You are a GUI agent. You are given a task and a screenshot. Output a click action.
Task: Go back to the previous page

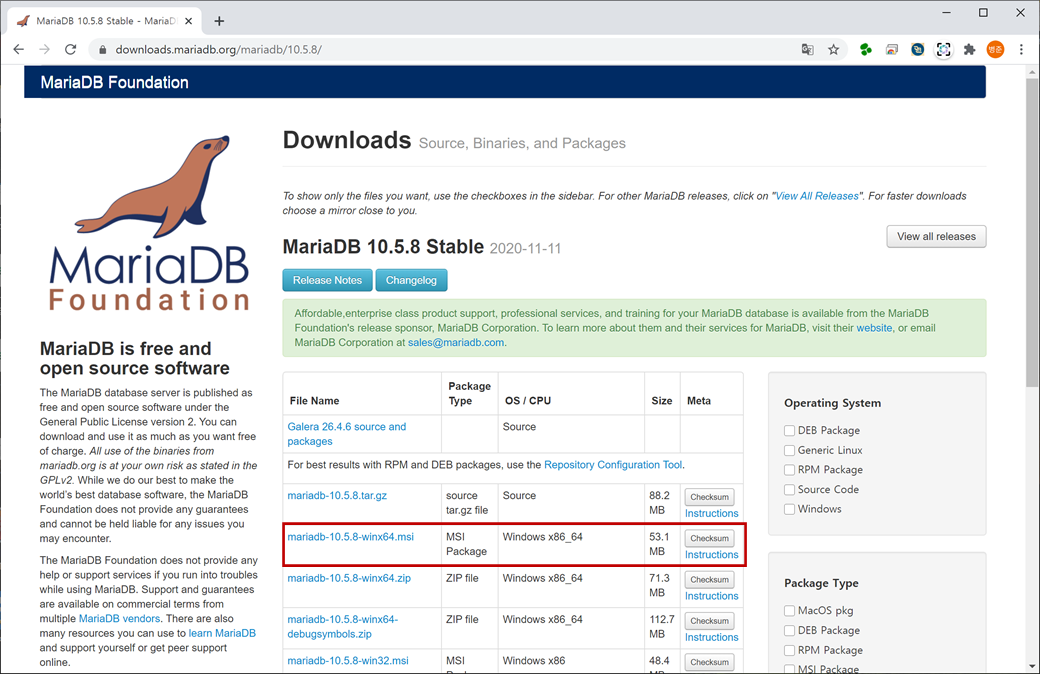19,49
